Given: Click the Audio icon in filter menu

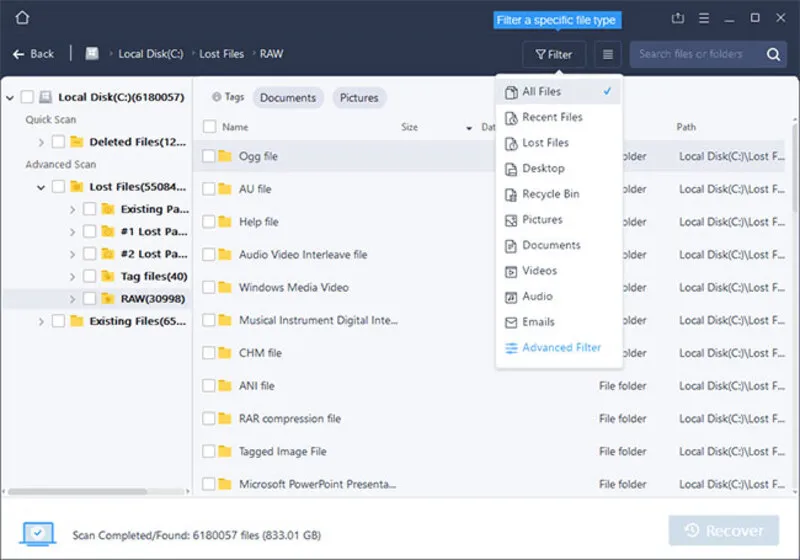Looking at the screenshot, I should pos(511,297).
